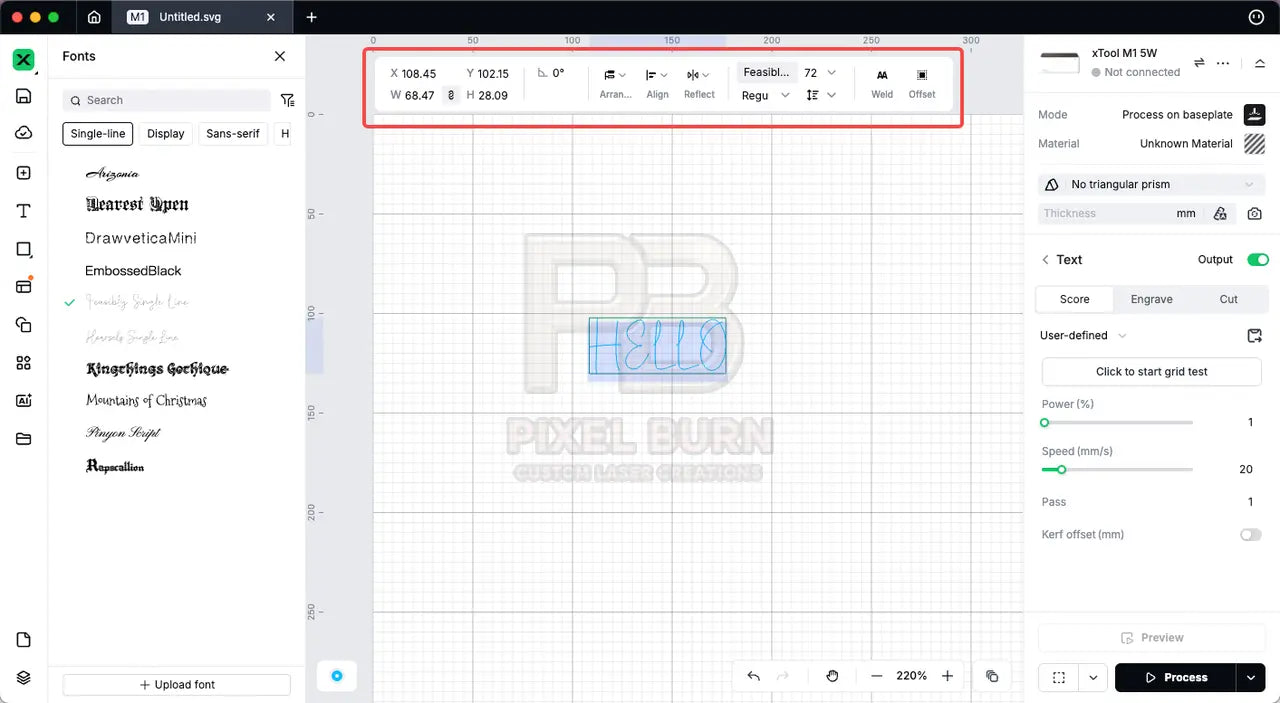
Task: Switch to the Display fonts tab
Action: [165, 133]
